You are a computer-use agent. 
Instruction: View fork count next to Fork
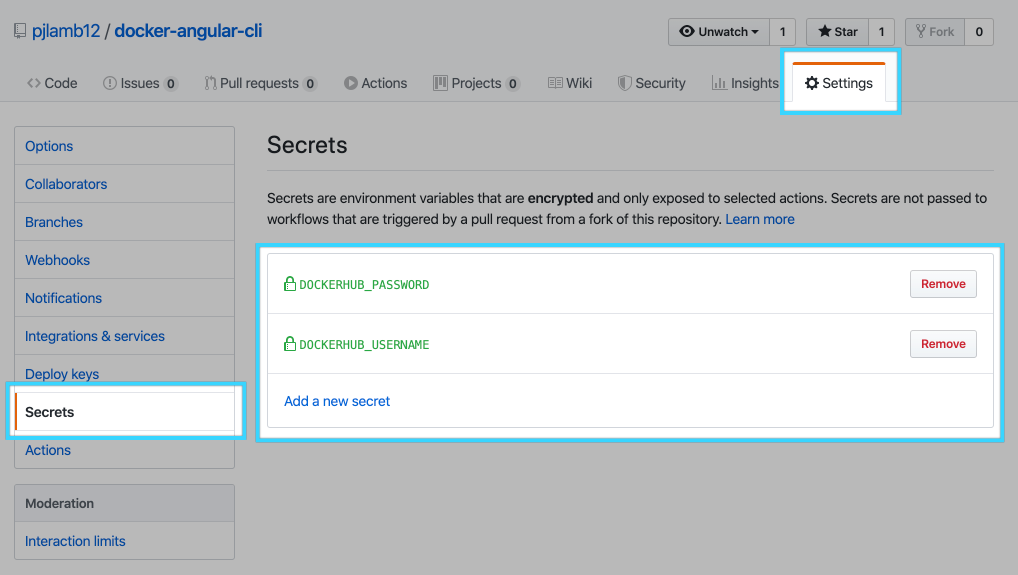(x=979, y=32)
